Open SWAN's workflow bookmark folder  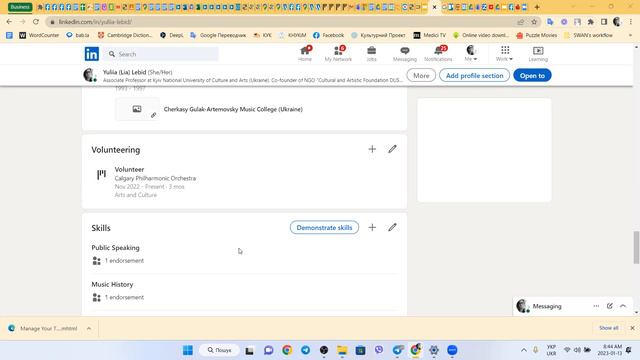[x=589, y=36]
